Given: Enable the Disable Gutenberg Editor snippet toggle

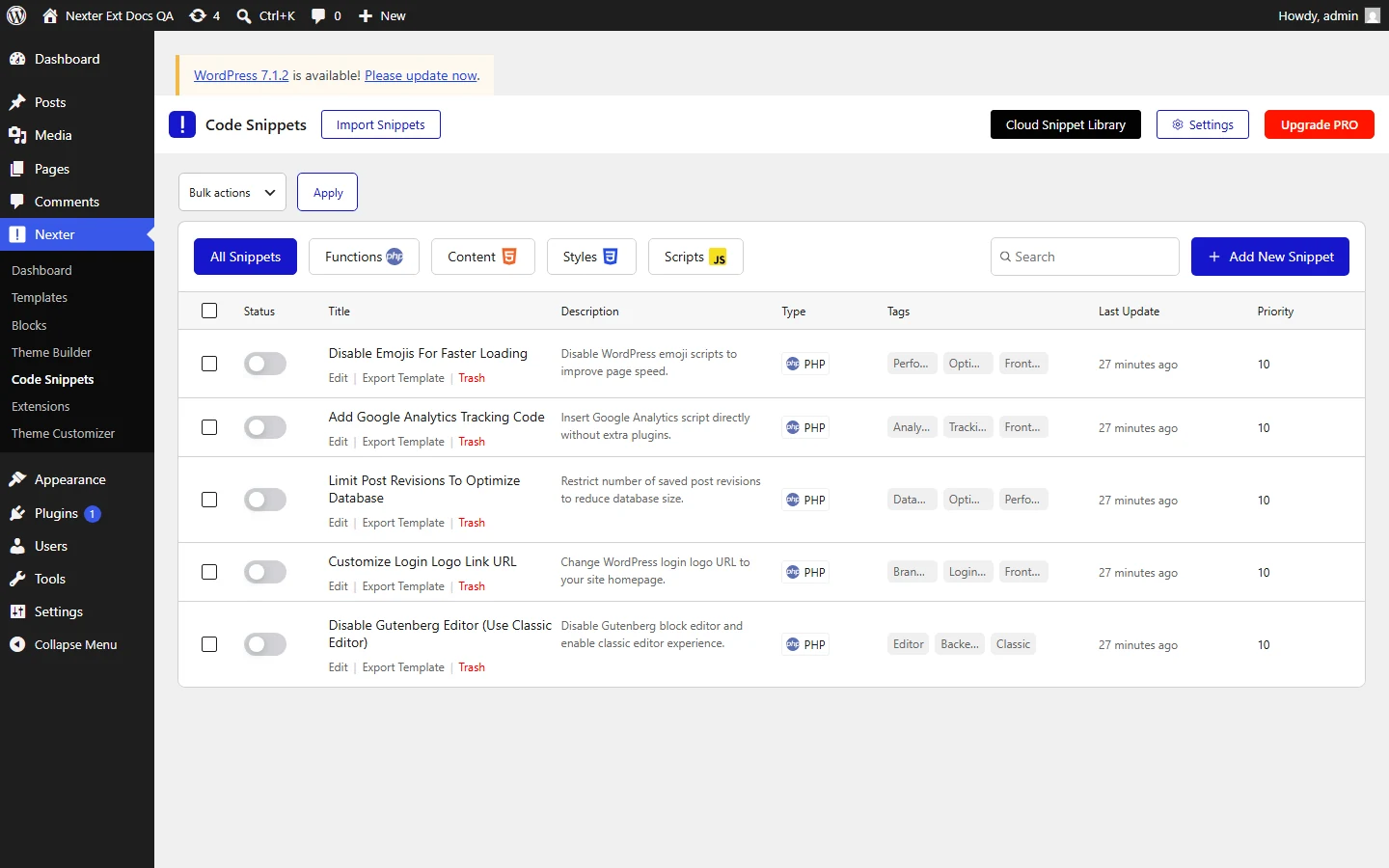Looking at the screenshot, I should tap(265, 644).
